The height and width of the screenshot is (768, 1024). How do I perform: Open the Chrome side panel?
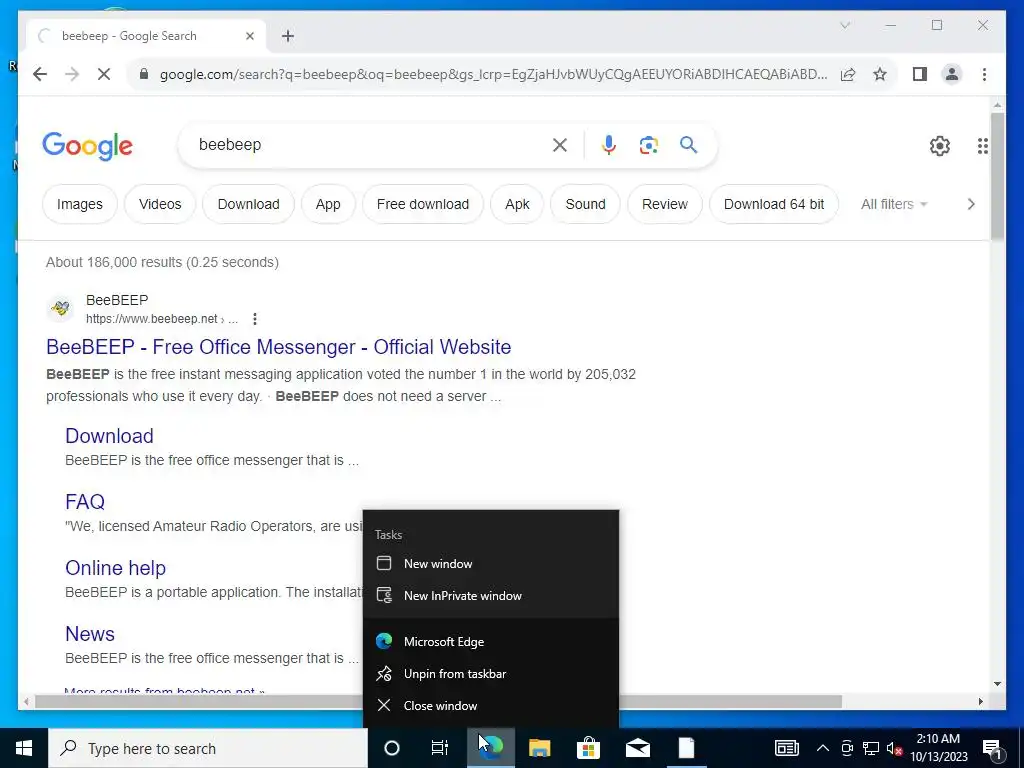[920, 74]
